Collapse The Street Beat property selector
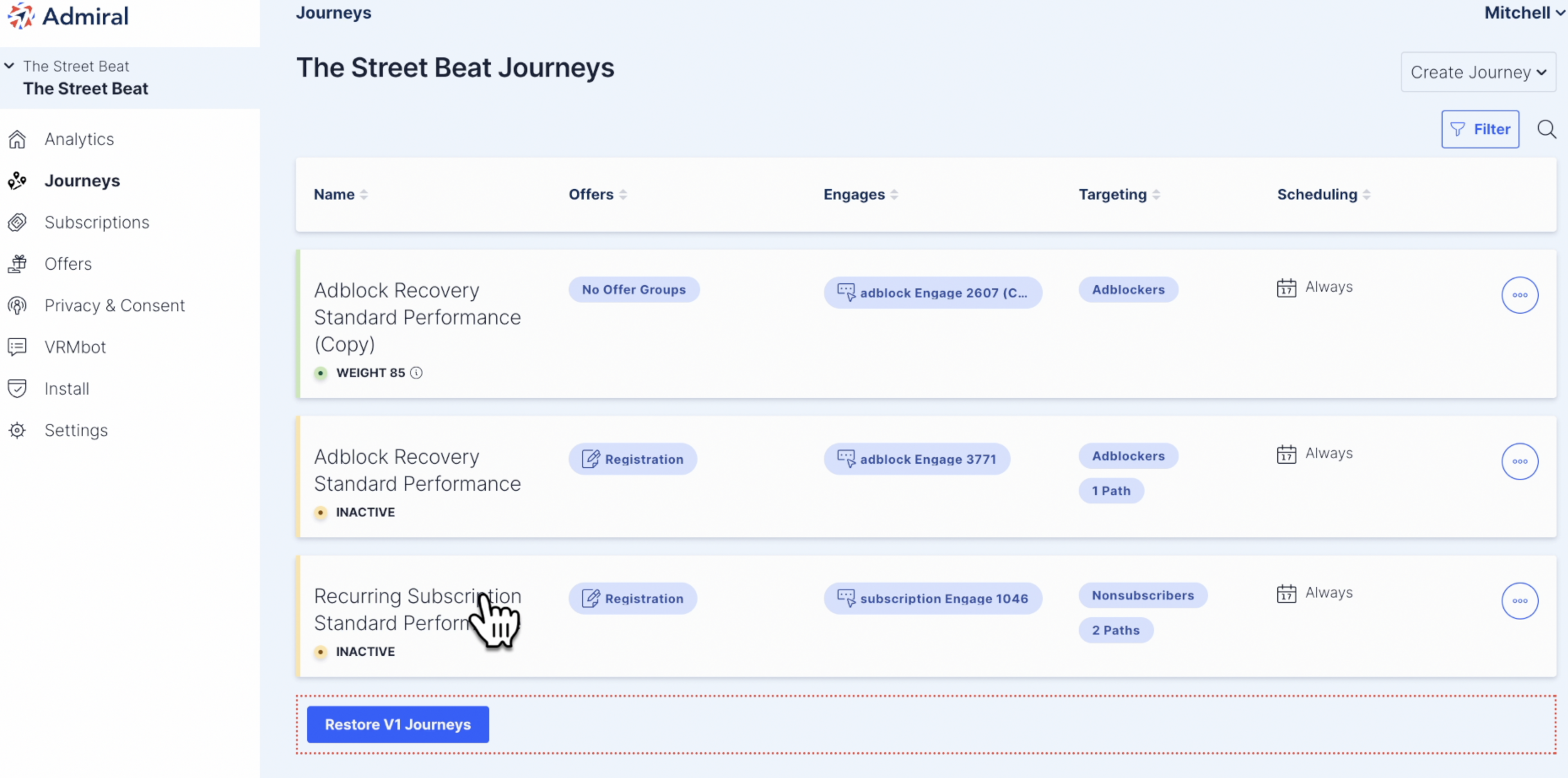The image size is (1568, 778). [x=9, y=66]
